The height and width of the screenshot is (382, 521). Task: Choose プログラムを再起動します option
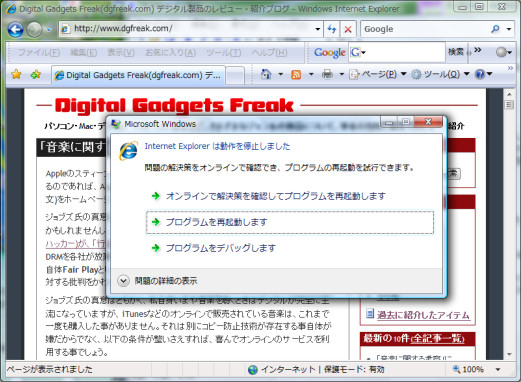[290, 222]
